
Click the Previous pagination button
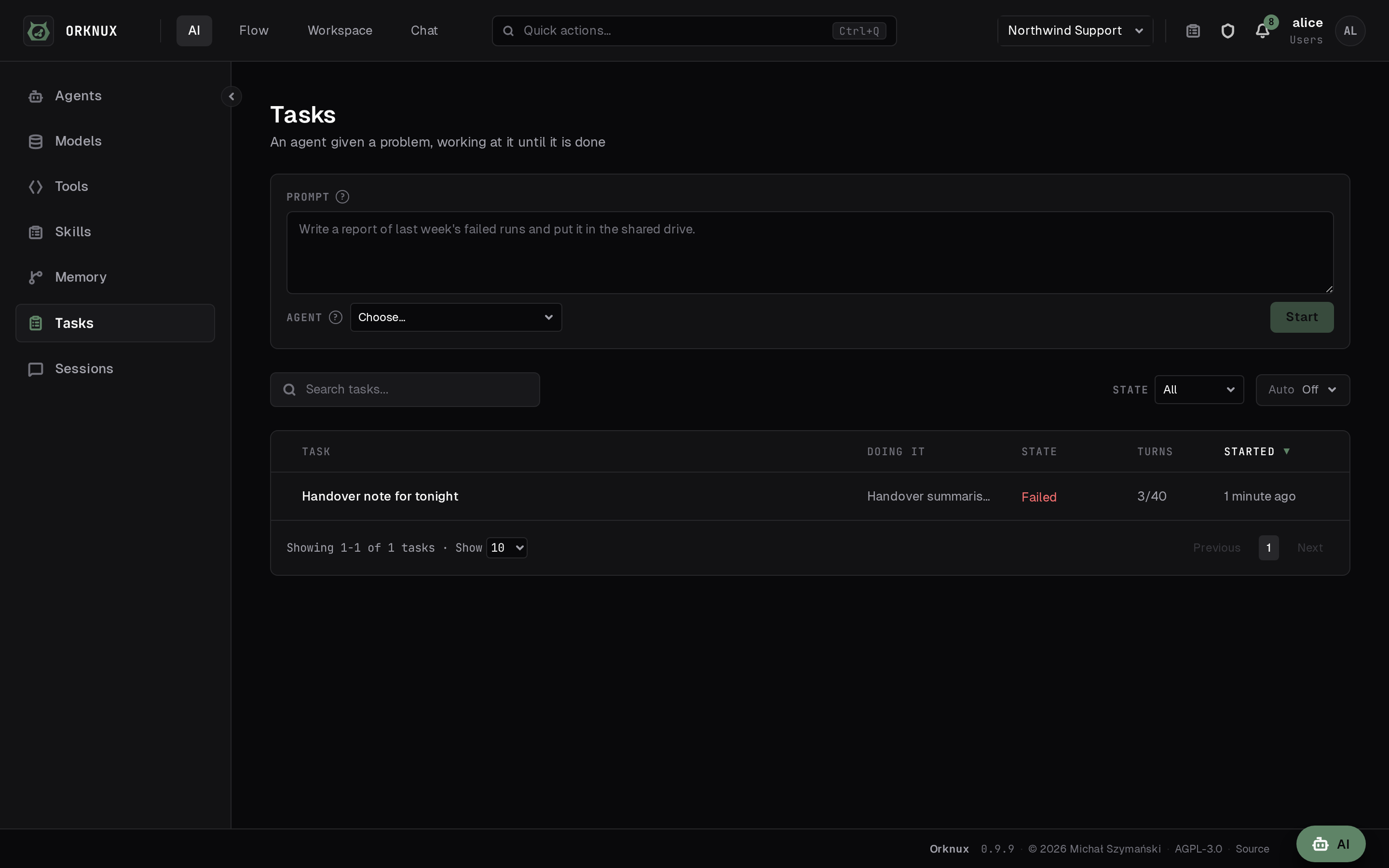coord(1216,548)
